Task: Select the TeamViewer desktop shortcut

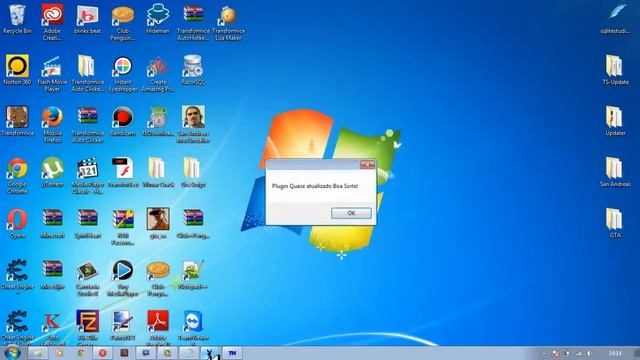Action: pos(193,328)
